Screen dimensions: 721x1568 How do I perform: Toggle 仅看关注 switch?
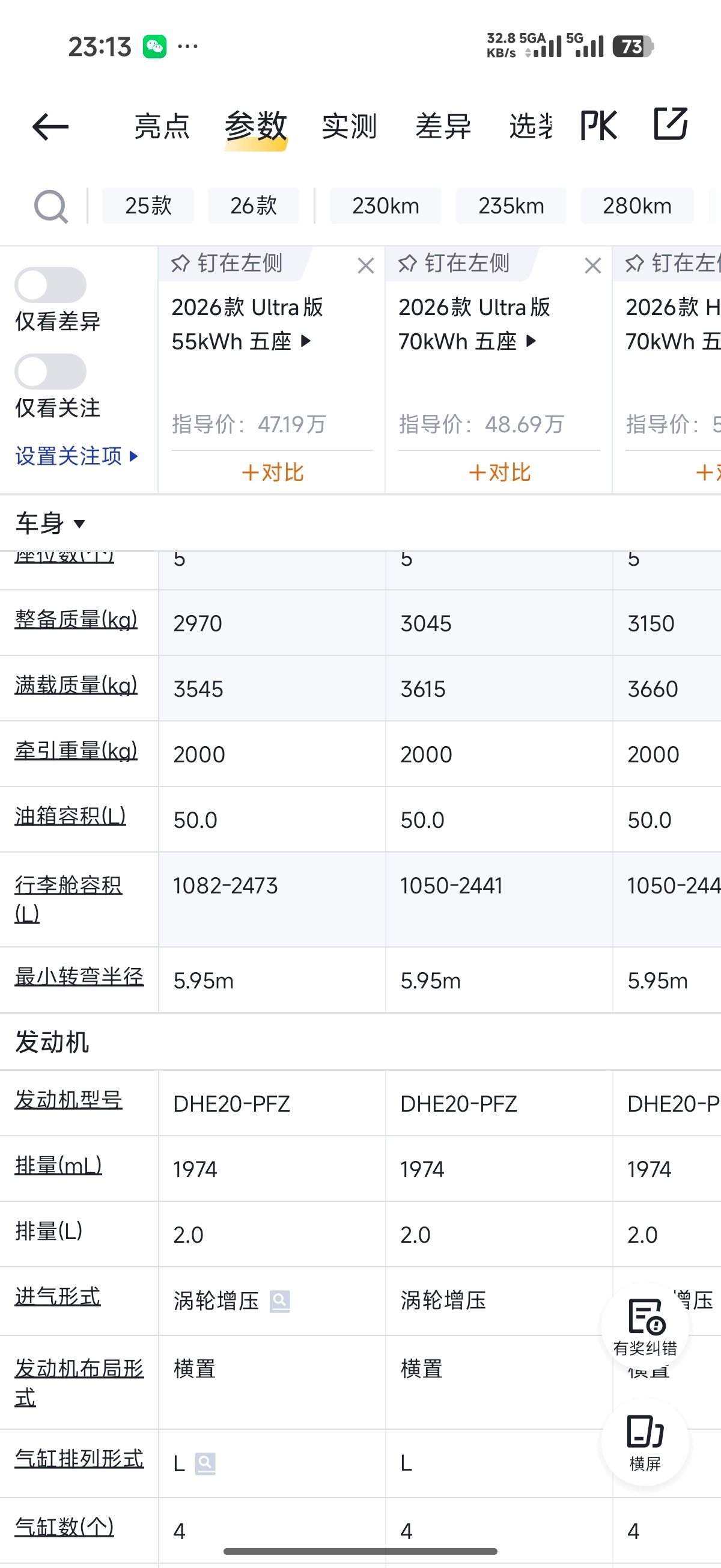pyautogui.click(x=50, y=372)
